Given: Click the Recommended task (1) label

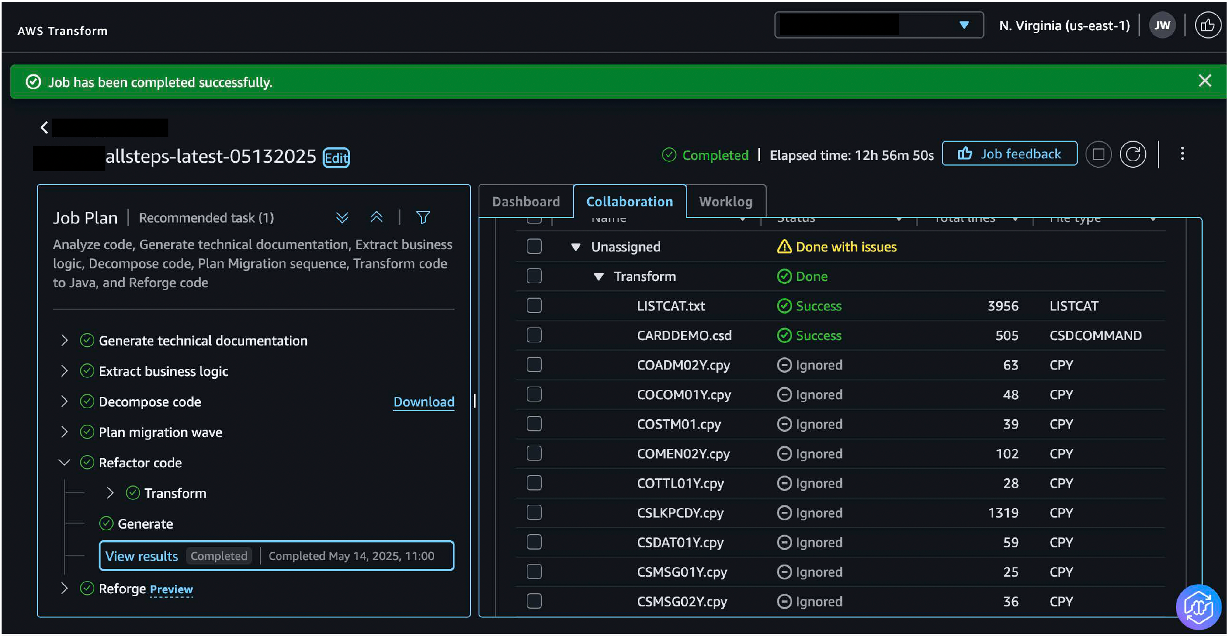Looking at the screenshot, I should 207,217.
